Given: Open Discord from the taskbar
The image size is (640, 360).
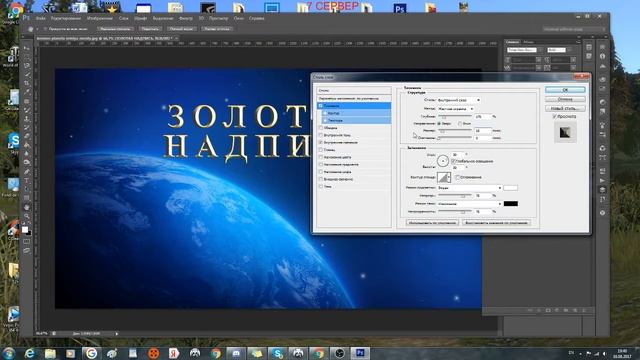Looking at the screenshot, I should tap(236, 353).
